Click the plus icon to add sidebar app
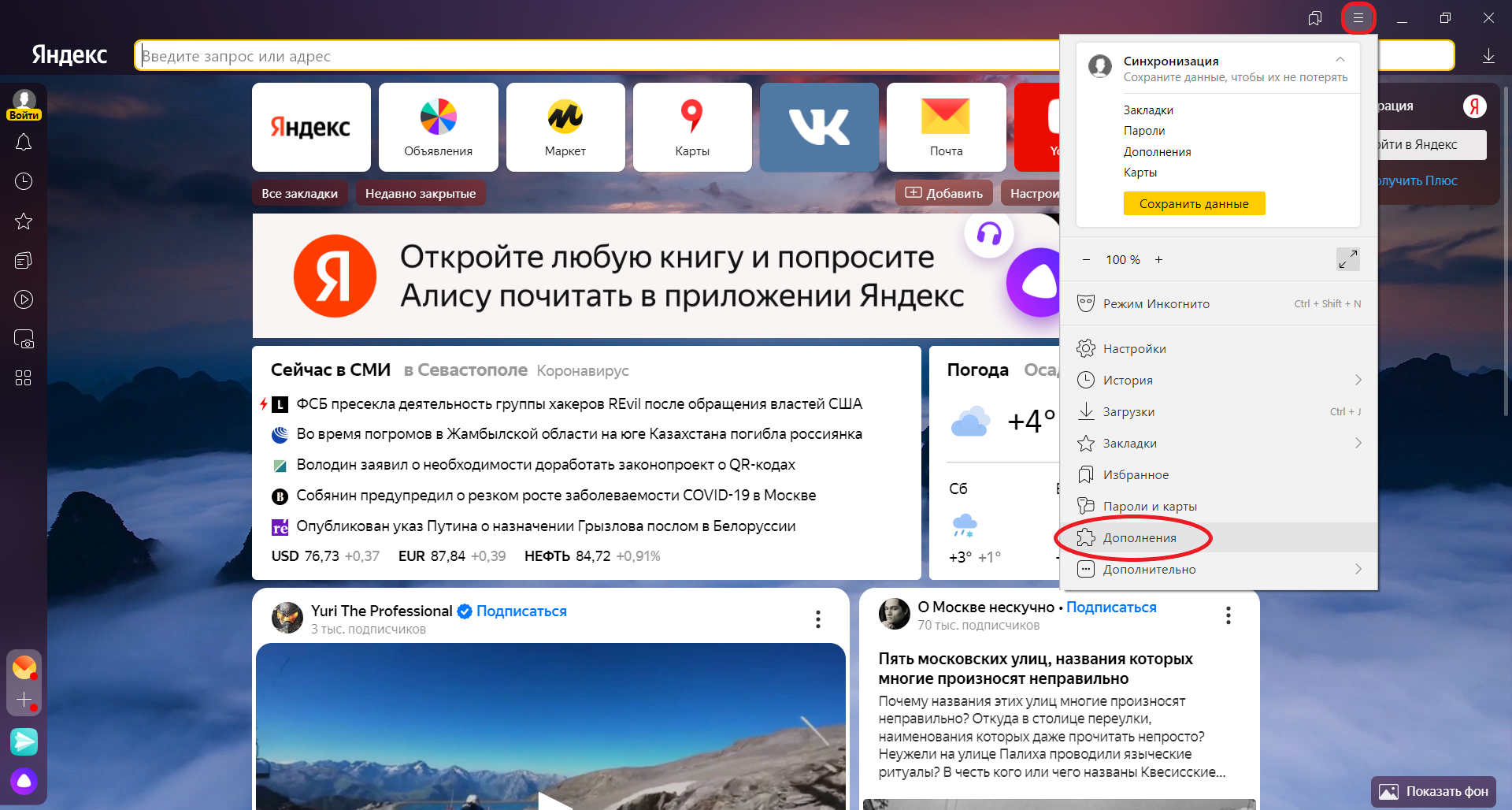 point(24,700)
